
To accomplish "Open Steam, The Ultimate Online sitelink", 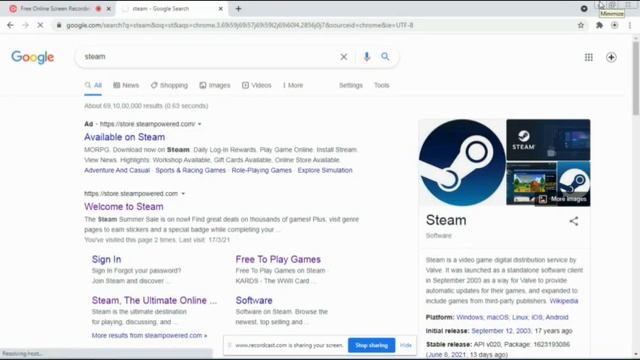I will coord(154,300).
